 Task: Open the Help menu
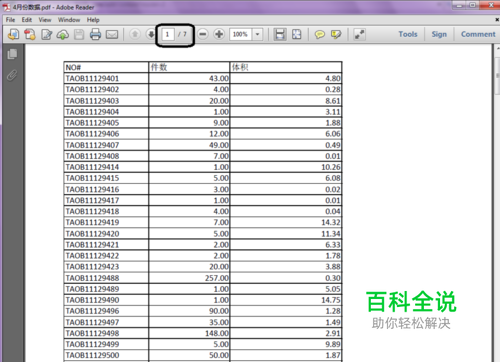point(93,20)
